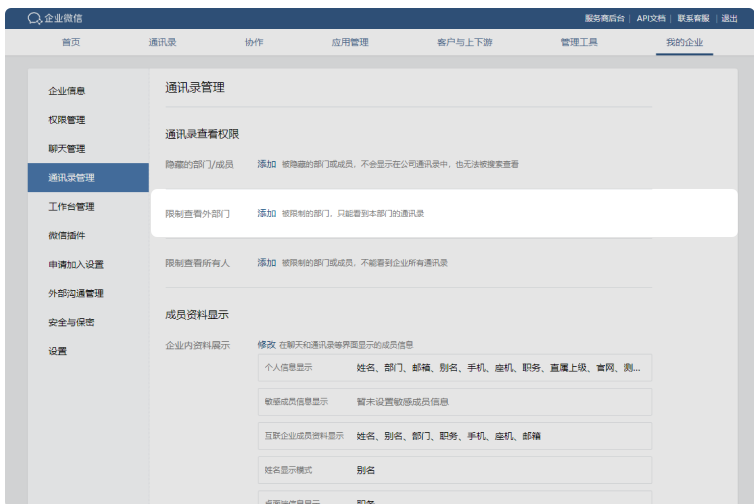
Task: Click 修改 beside 企业内资料展示
Action: (266, 344)
